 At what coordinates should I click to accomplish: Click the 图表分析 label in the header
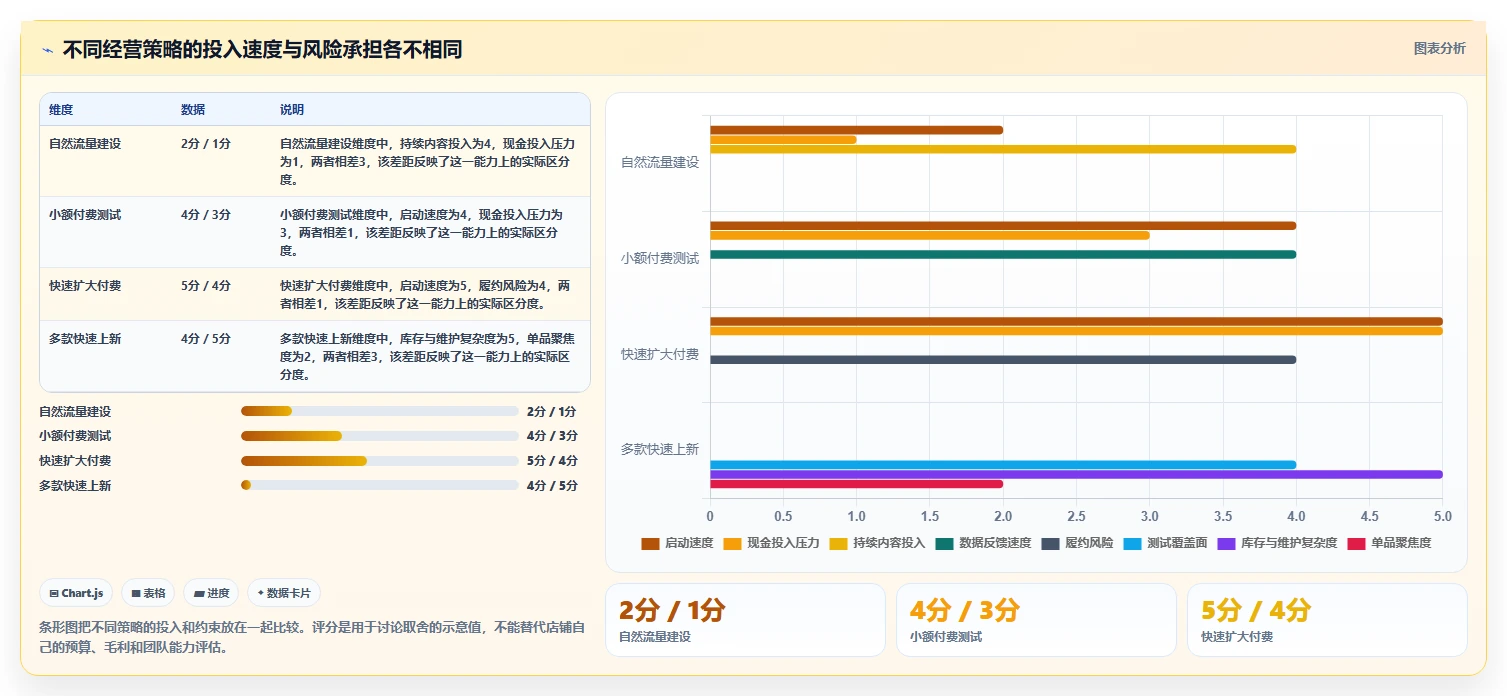click(x=1439, y=49)
